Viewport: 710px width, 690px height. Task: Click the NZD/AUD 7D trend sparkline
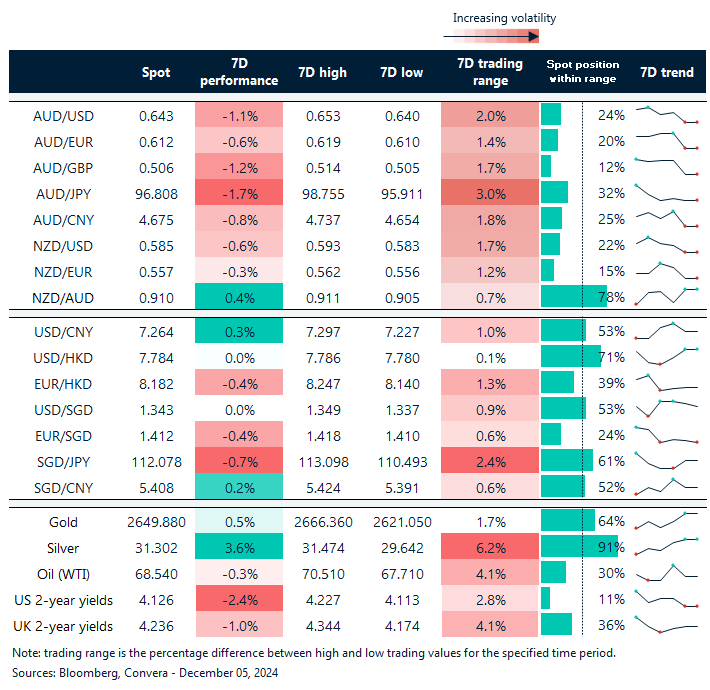point(667,297)
